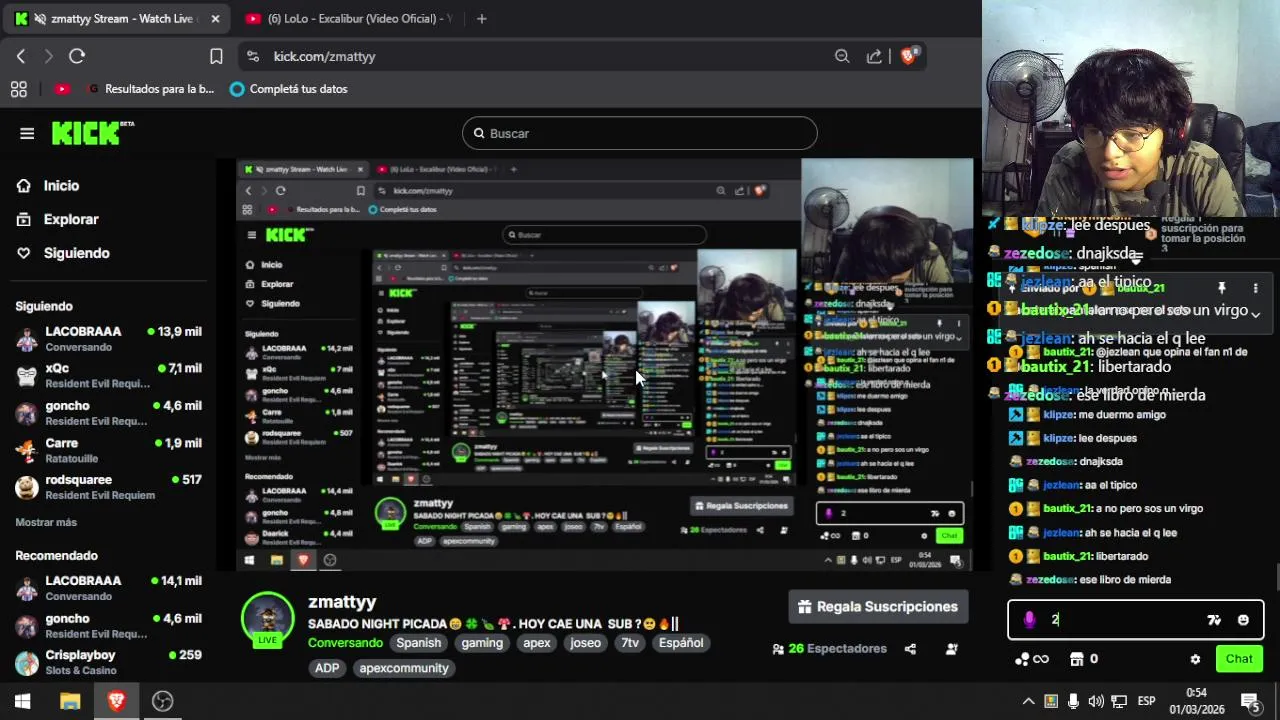Open the Windows Start menu
The height and width of the screenshot is (720, 1280).
(x=22, y=701)
